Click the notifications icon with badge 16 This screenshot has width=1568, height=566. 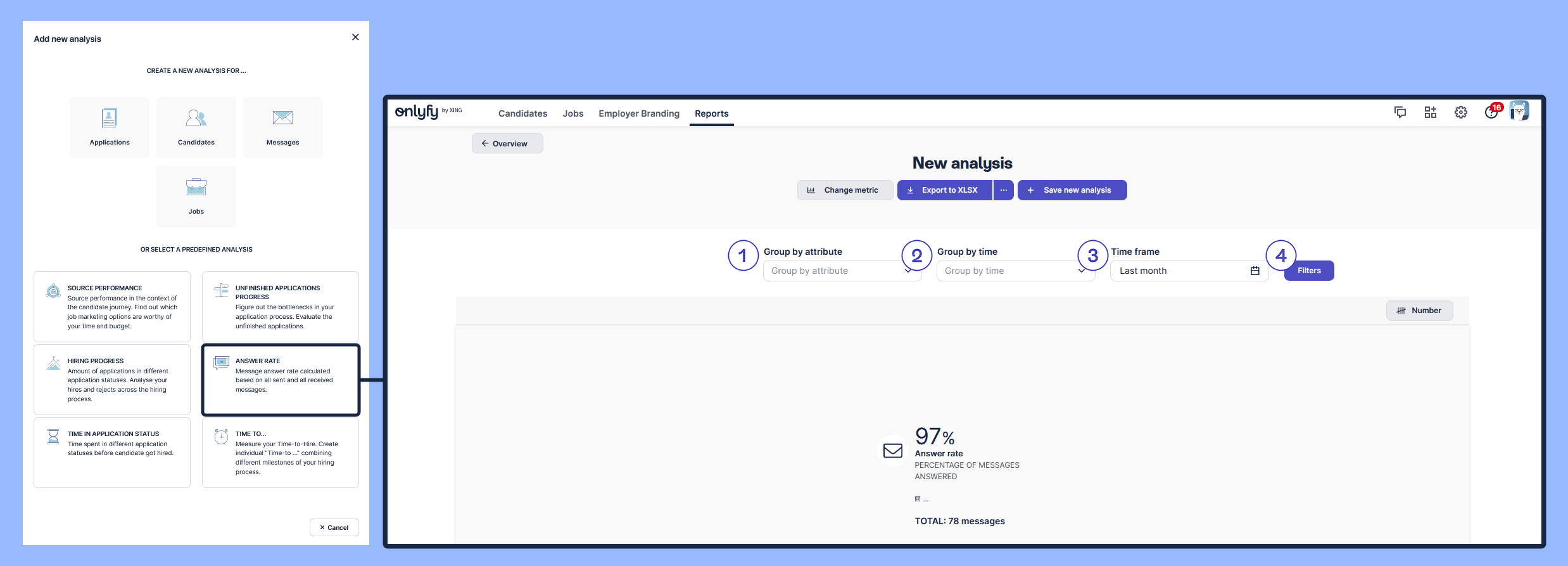point(1492,112)
